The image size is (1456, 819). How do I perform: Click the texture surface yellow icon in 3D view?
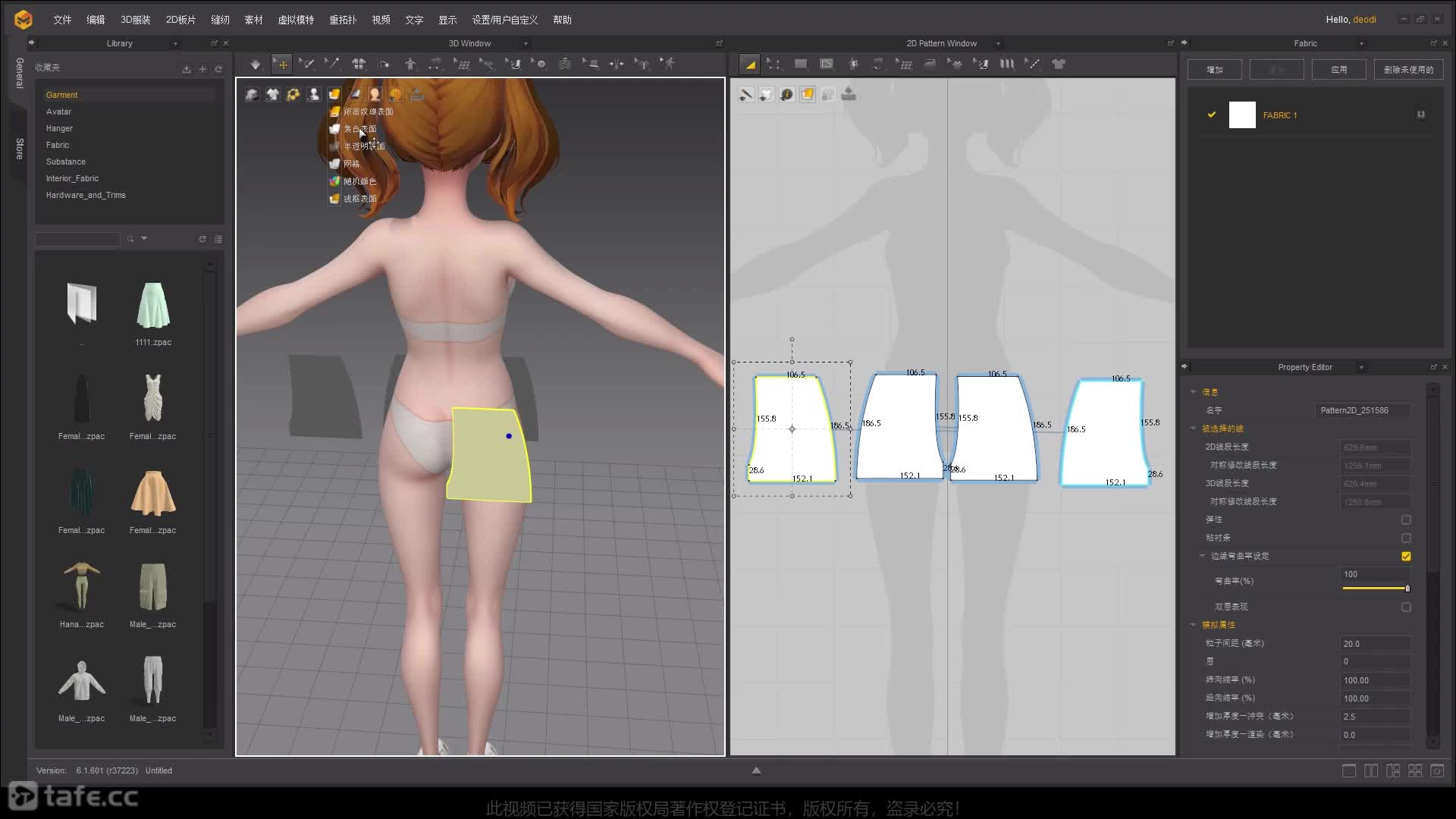[x=334, y=94]
